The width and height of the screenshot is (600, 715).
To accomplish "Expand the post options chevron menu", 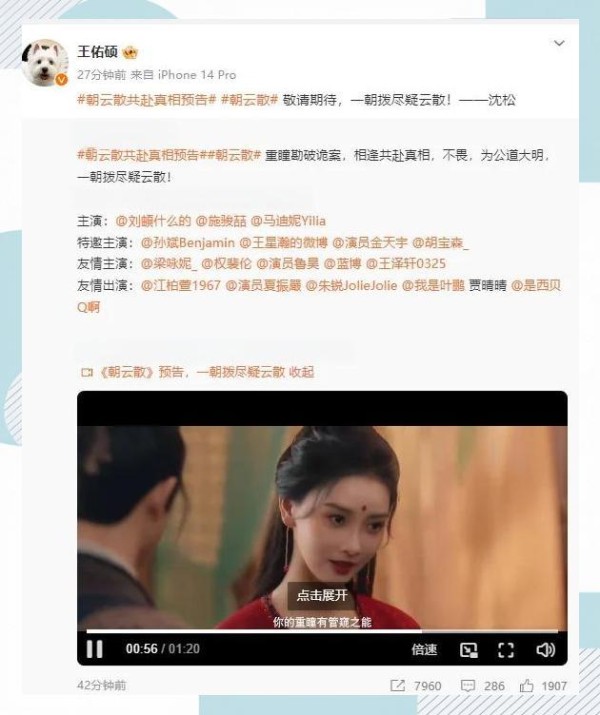I will (x=559, y=43).
